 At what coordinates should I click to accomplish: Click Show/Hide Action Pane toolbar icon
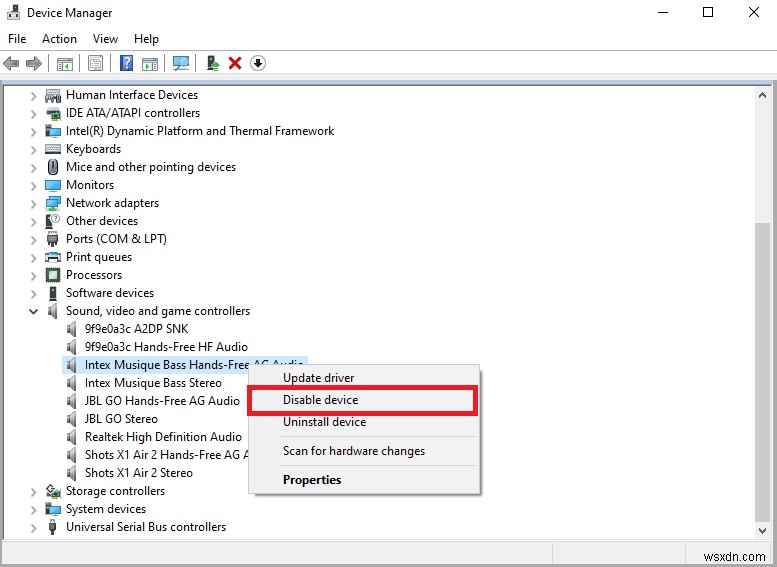click(x=150, y=63)
